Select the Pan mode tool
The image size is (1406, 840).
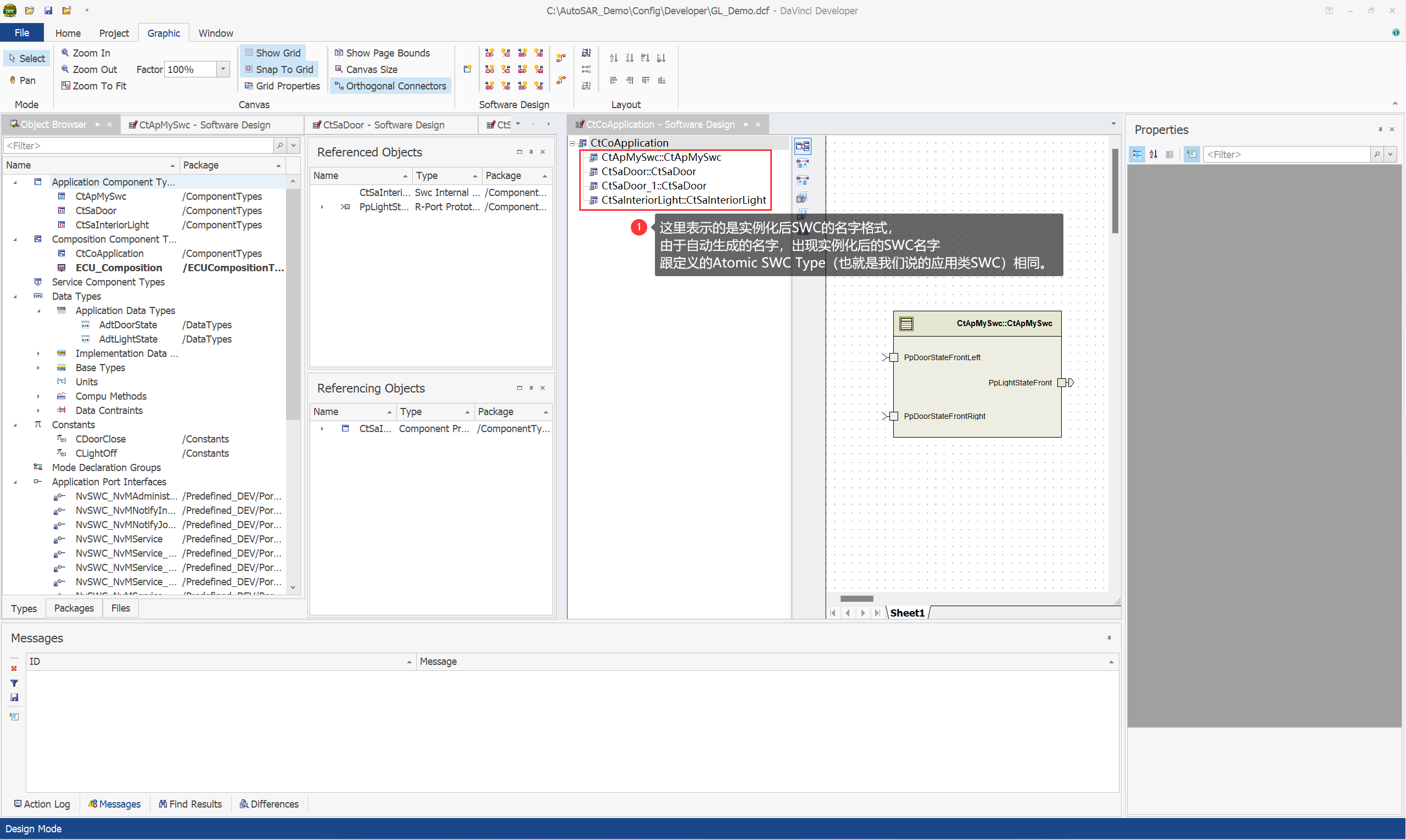click(x=23, y=80)
